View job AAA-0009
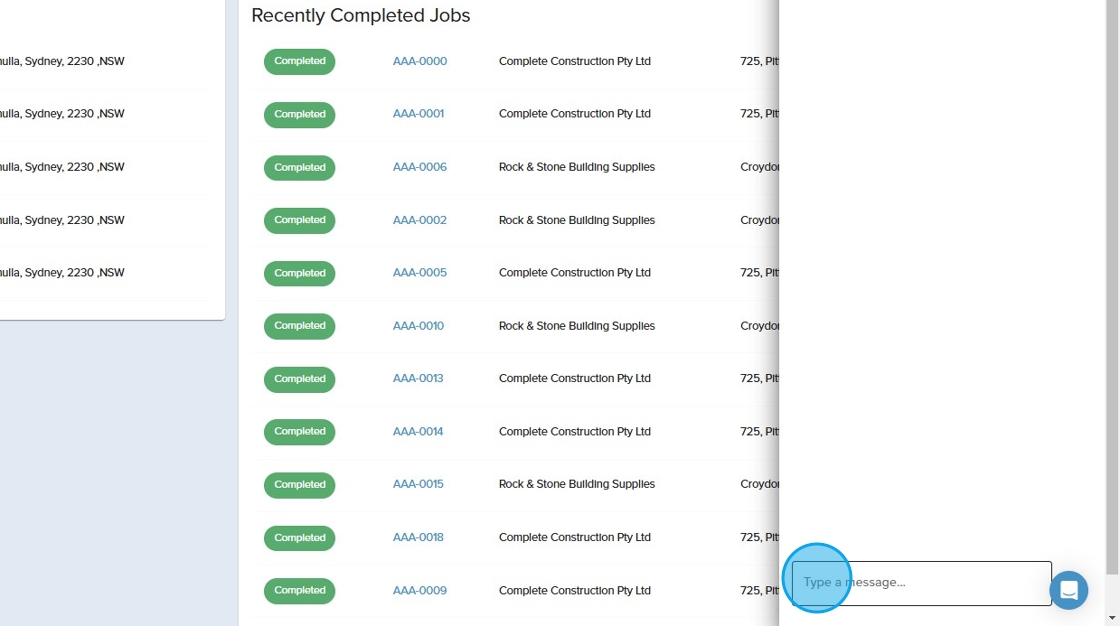Screen dimensions: 1120x626 420,590
